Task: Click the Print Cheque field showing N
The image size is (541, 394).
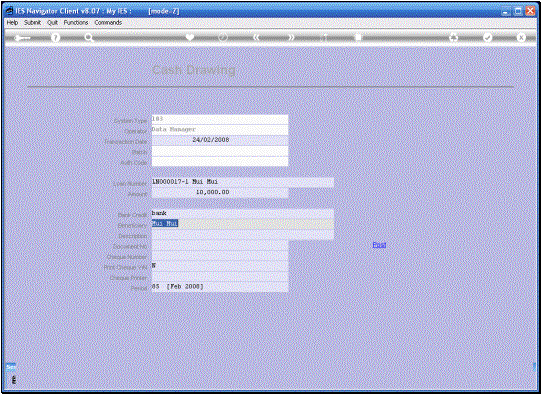Action: coord(220,266)
